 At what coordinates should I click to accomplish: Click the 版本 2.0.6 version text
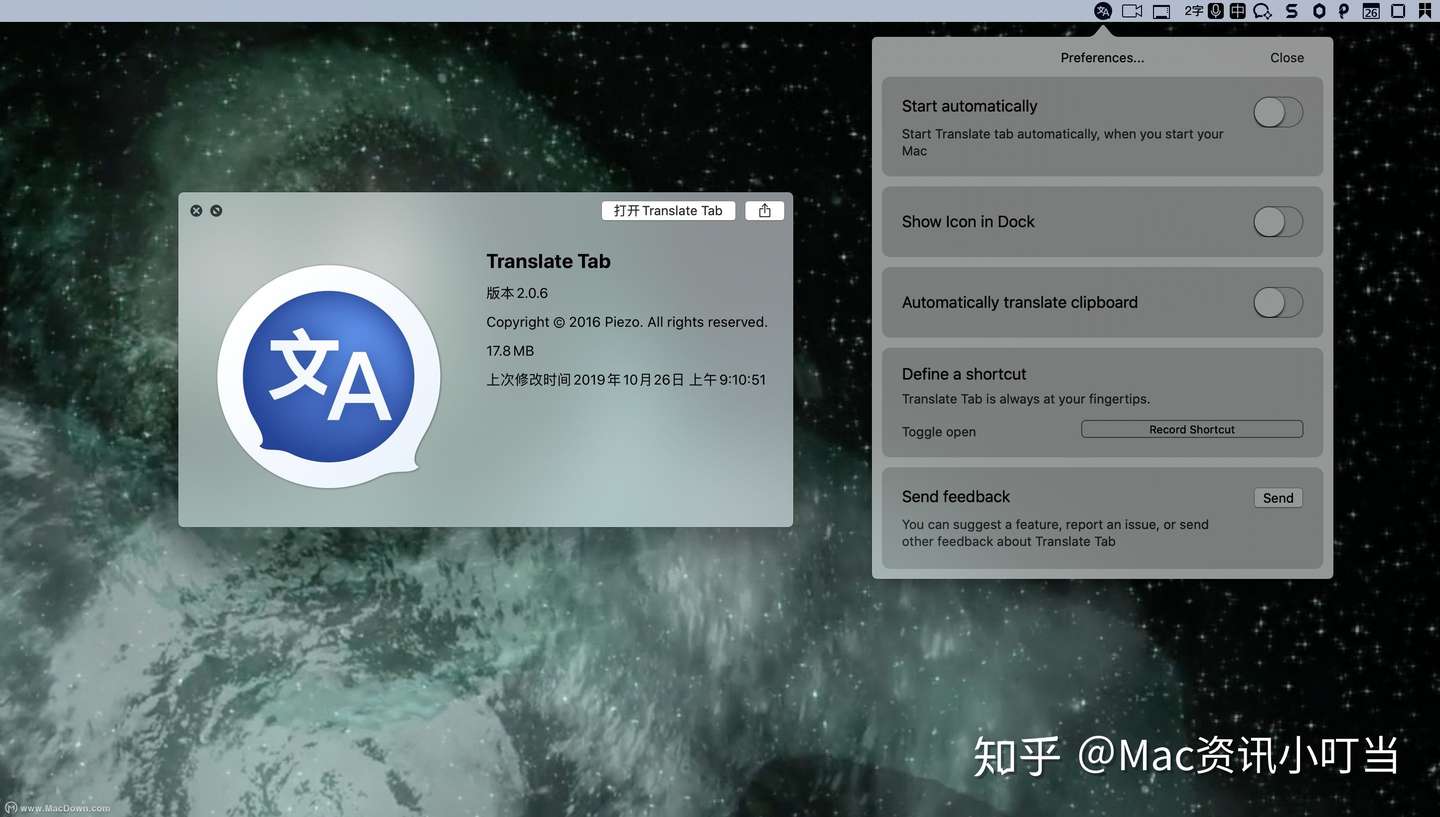[x=517, y=293]
